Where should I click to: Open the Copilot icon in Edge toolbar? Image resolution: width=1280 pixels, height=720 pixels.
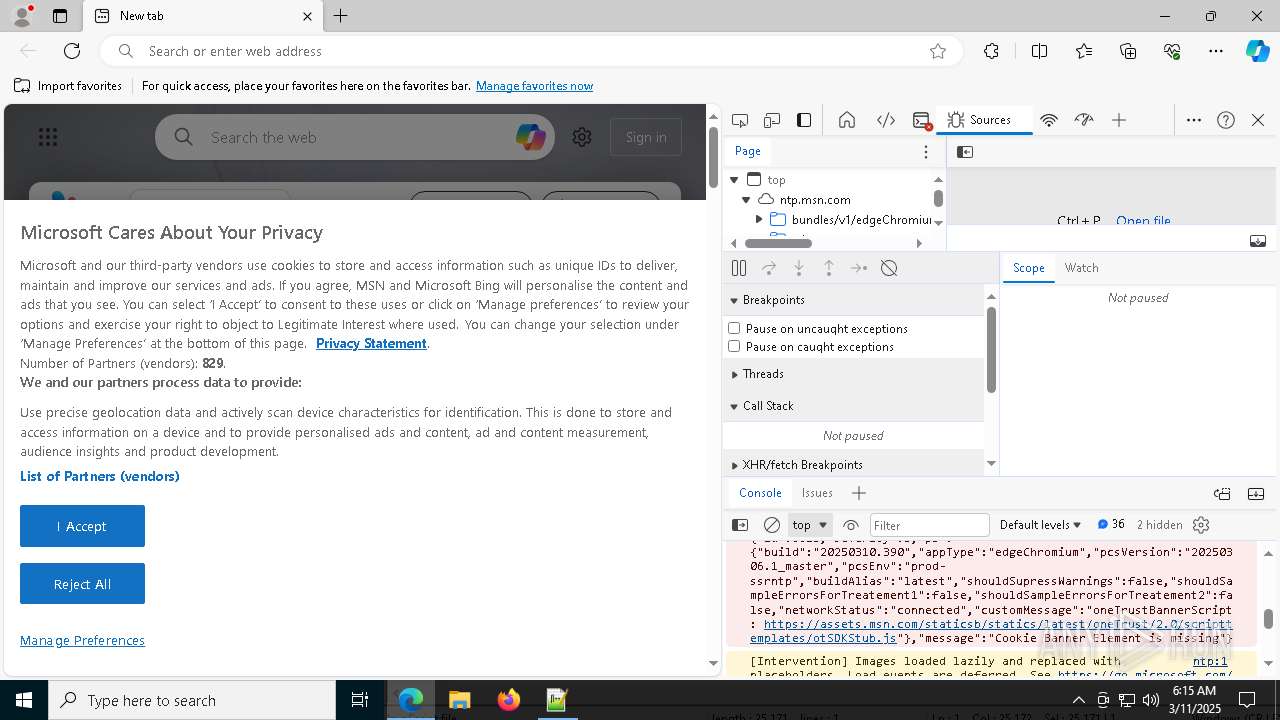(1257, 51)
